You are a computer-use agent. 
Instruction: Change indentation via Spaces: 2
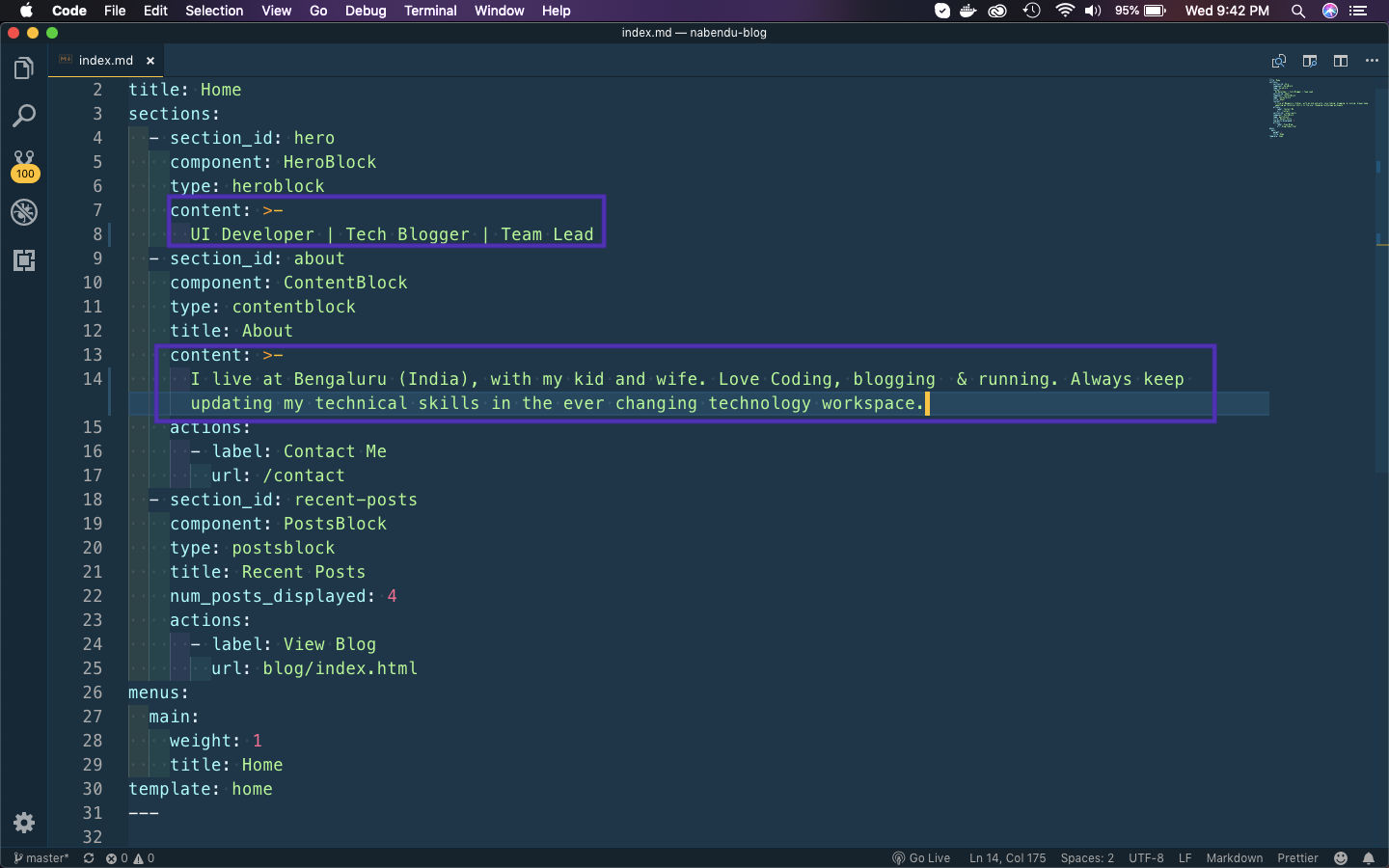pyautogui.click(x=1087, y=858)
